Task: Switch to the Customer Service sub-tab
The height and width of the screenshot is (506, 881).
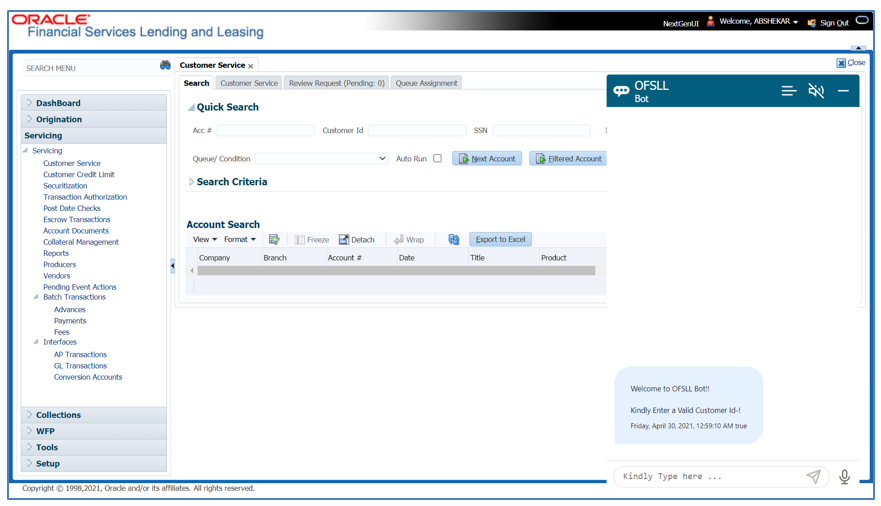Action: click(249, 83)
